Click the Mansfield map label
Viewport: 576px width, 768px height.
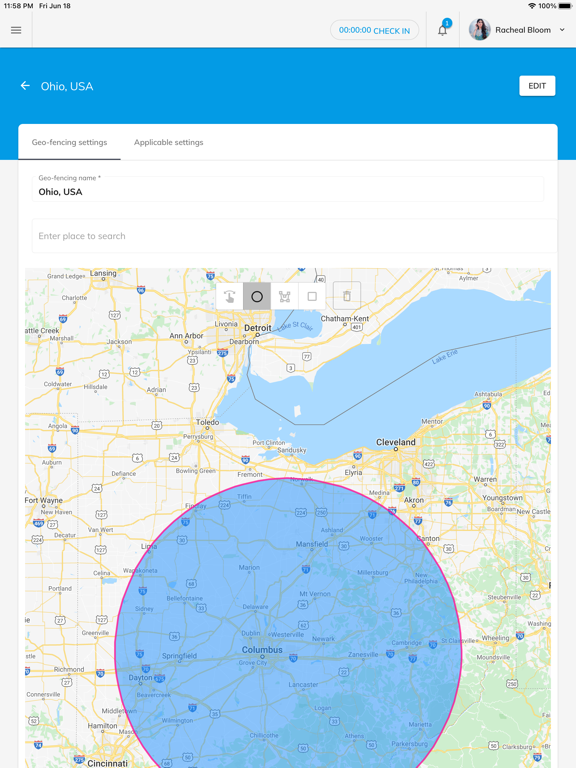pyautogui.click(x=312, y=544)
